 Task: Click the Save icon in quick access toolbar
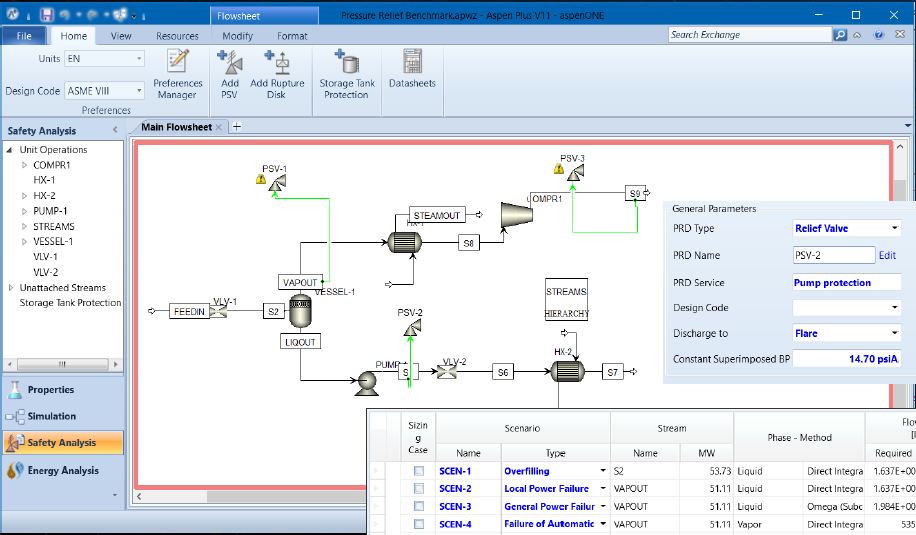(x=47, y=15)
